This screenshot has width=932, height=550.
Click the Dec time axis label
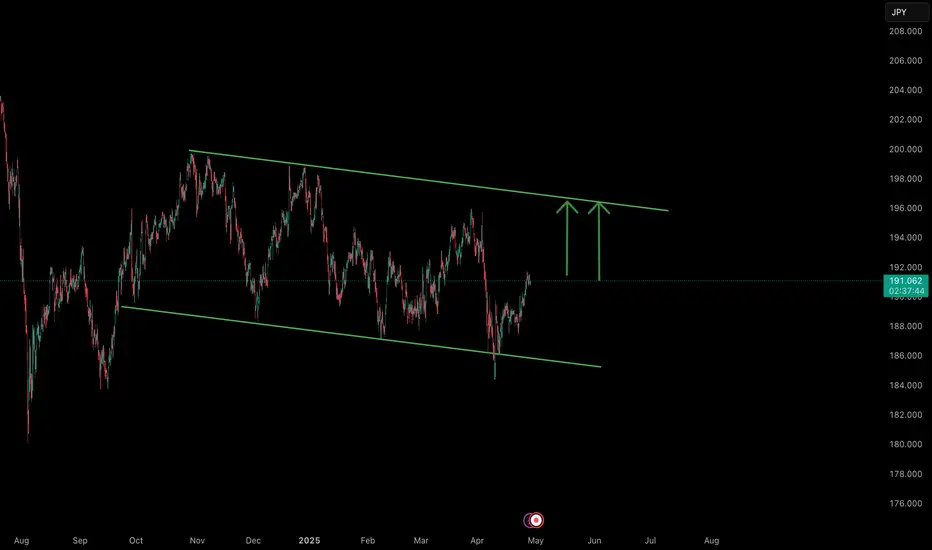click(253, 540)
